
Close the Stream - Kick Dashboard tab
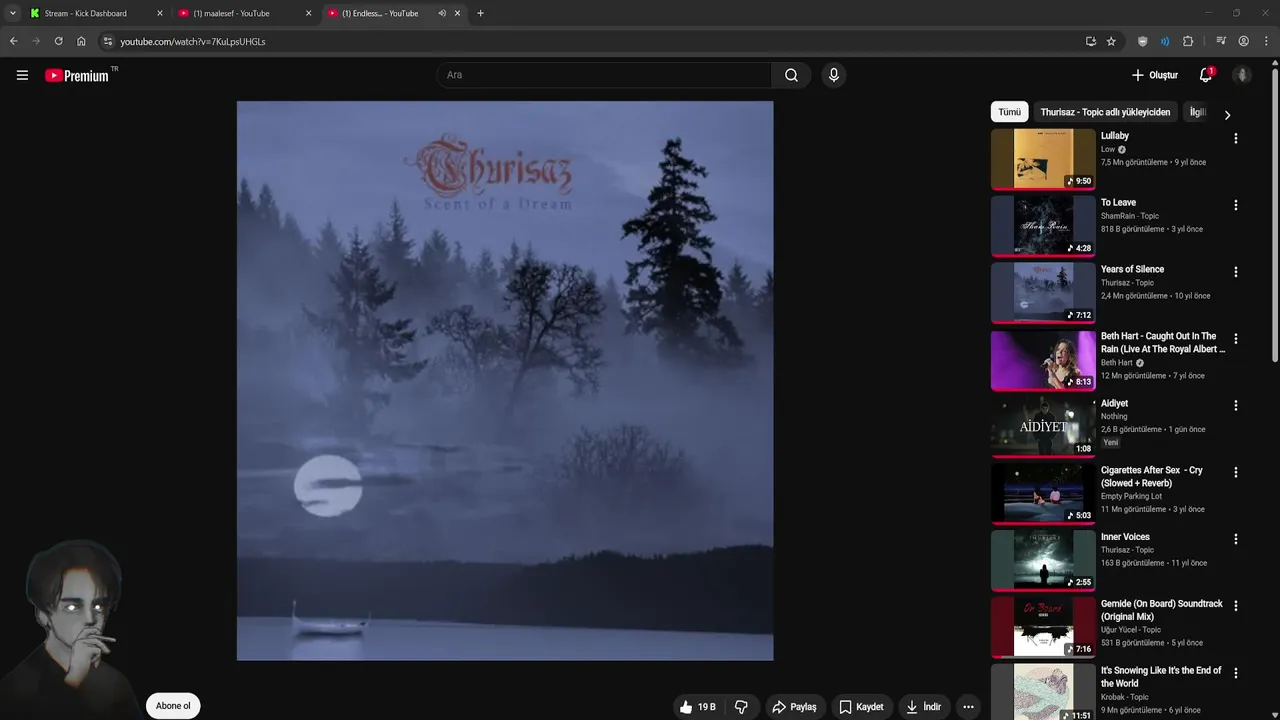coord(159,13)
